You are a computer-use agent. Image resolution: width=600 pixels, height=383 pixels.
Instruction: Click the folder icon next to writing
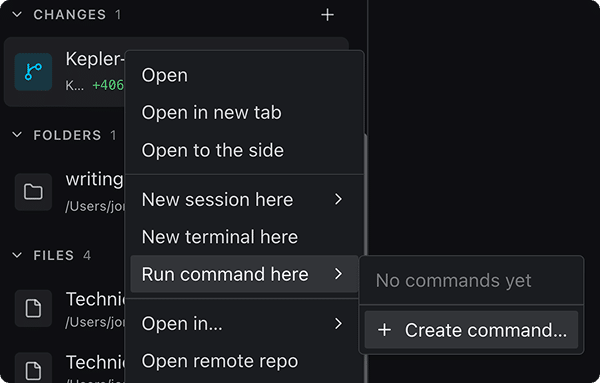(33, 192)
